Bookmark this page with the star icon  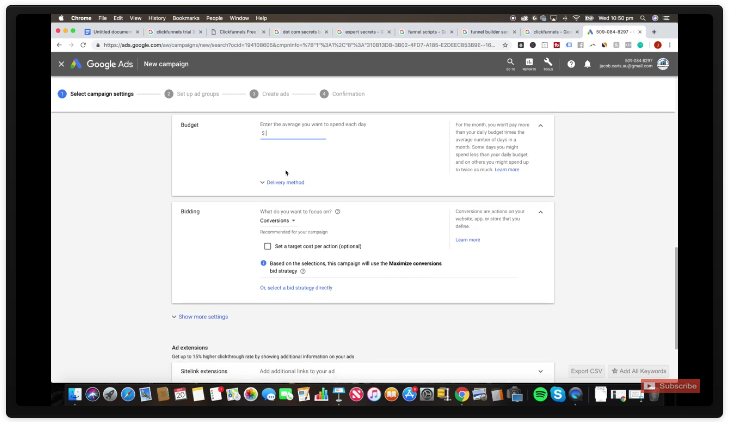[505, 45]
